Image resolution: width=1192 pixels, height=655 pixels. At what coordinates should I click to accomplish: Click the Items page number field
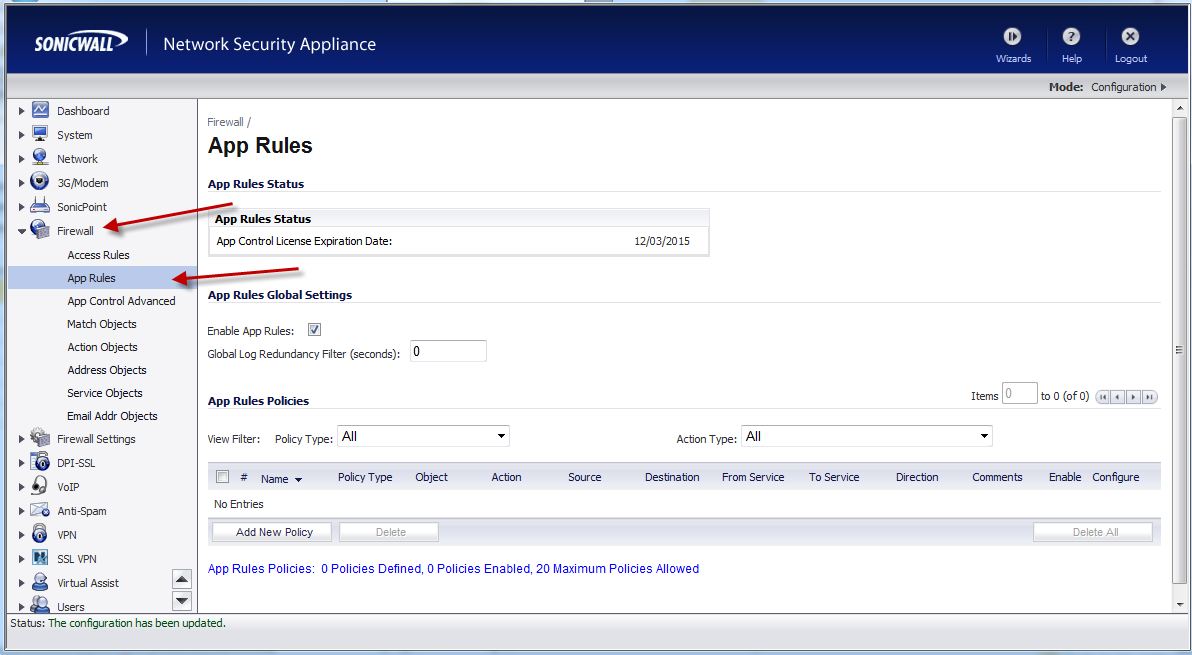(x=1019, y=394)
